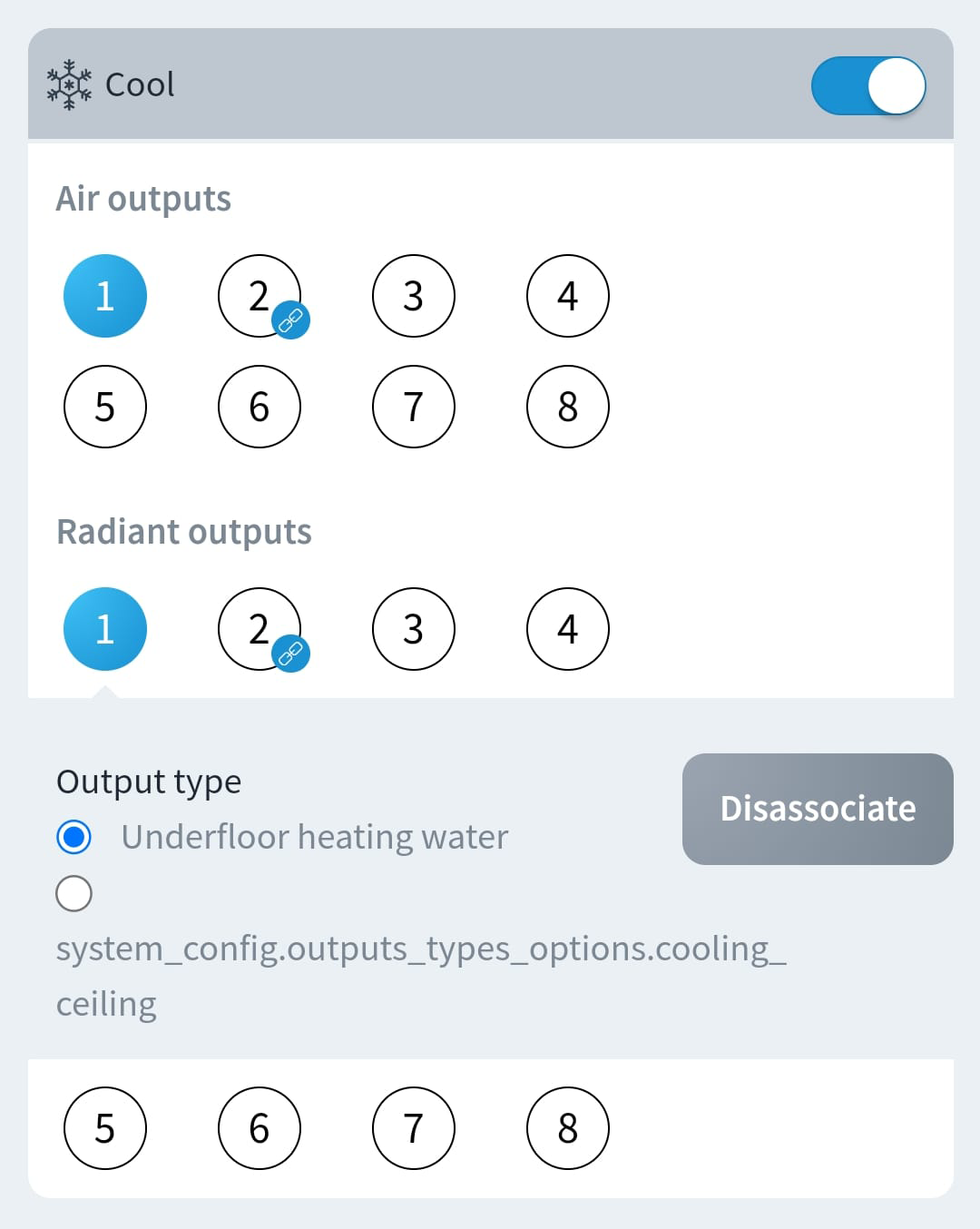
Task: Click the Underfloor heating water label
Action: 314,837
